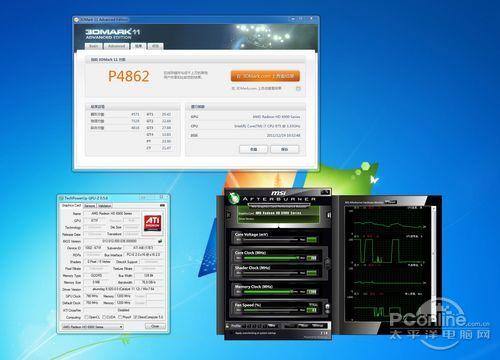Toggle the DirectCompute 5.0 checkbox in GPU-Z
Viewport: 500px width, 360px height.
pyautogui.click(x=135, y=317)
